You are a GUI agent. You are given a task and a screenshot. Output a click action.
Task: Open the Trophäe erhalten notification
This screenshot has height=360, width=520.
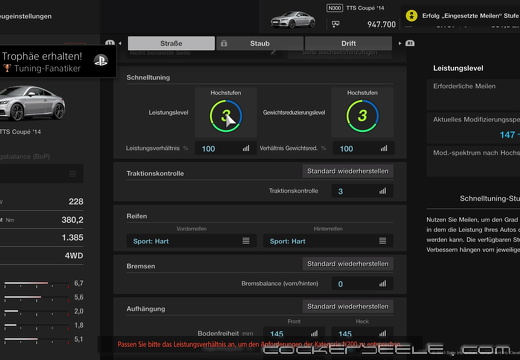tap(57, 62)
